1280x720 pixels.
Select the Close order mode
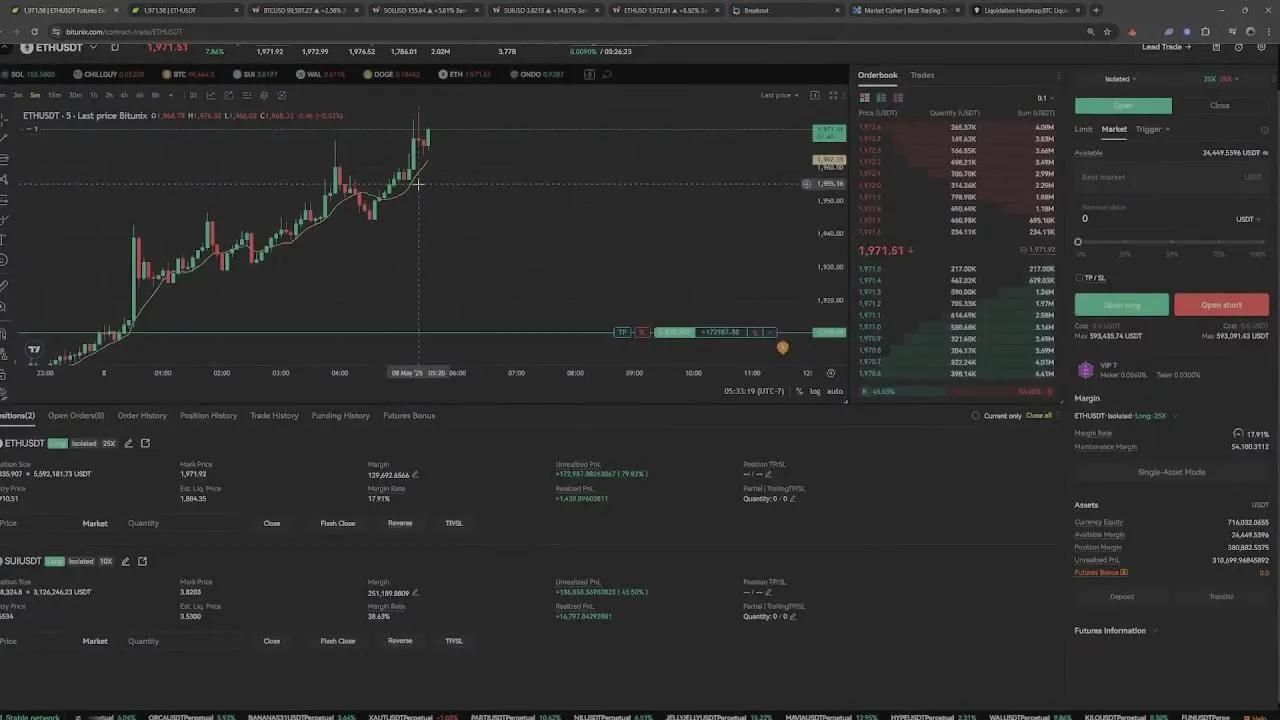[x=1220, y=105]
